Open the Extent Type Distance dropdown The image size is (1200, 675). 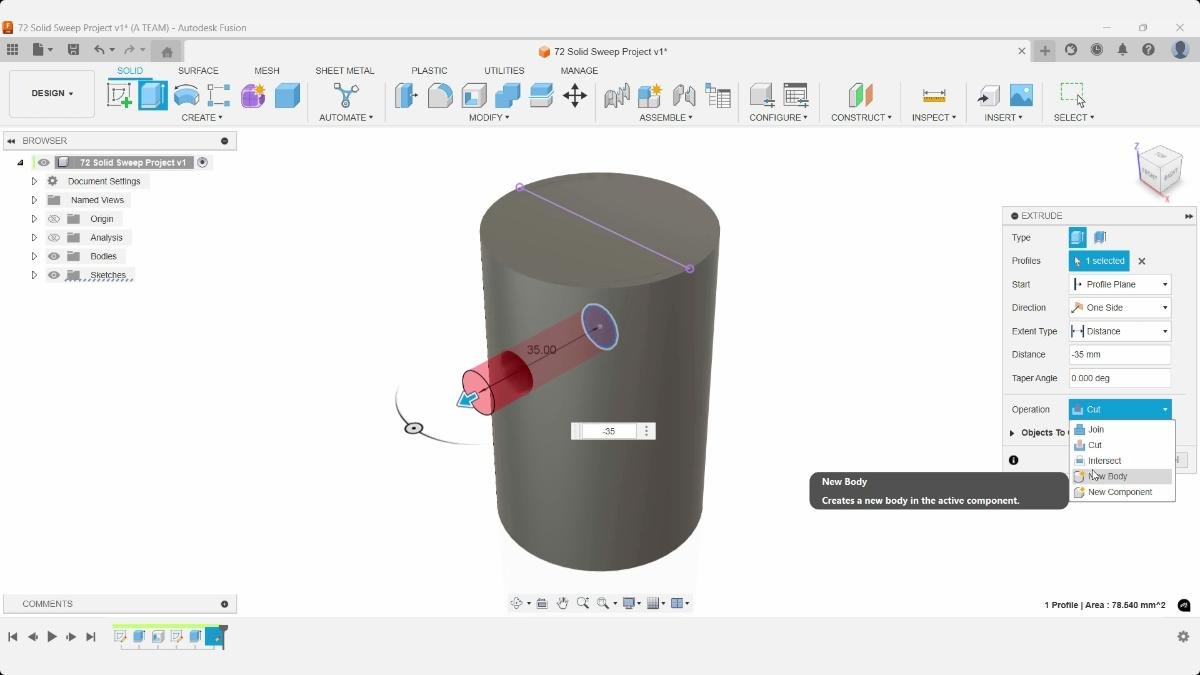tap(1120, 331)
